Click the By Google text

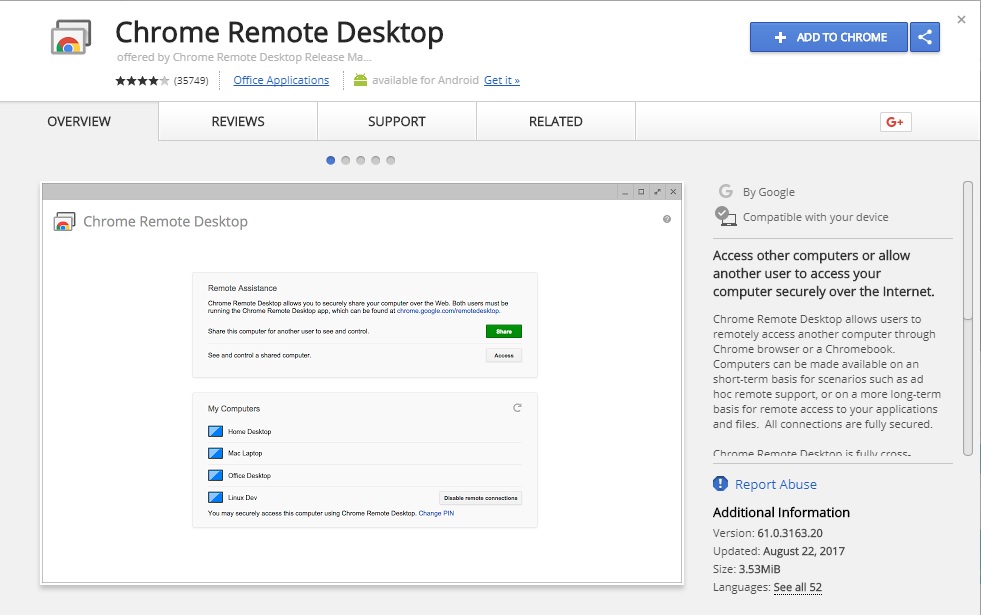[x=769, y=192]
